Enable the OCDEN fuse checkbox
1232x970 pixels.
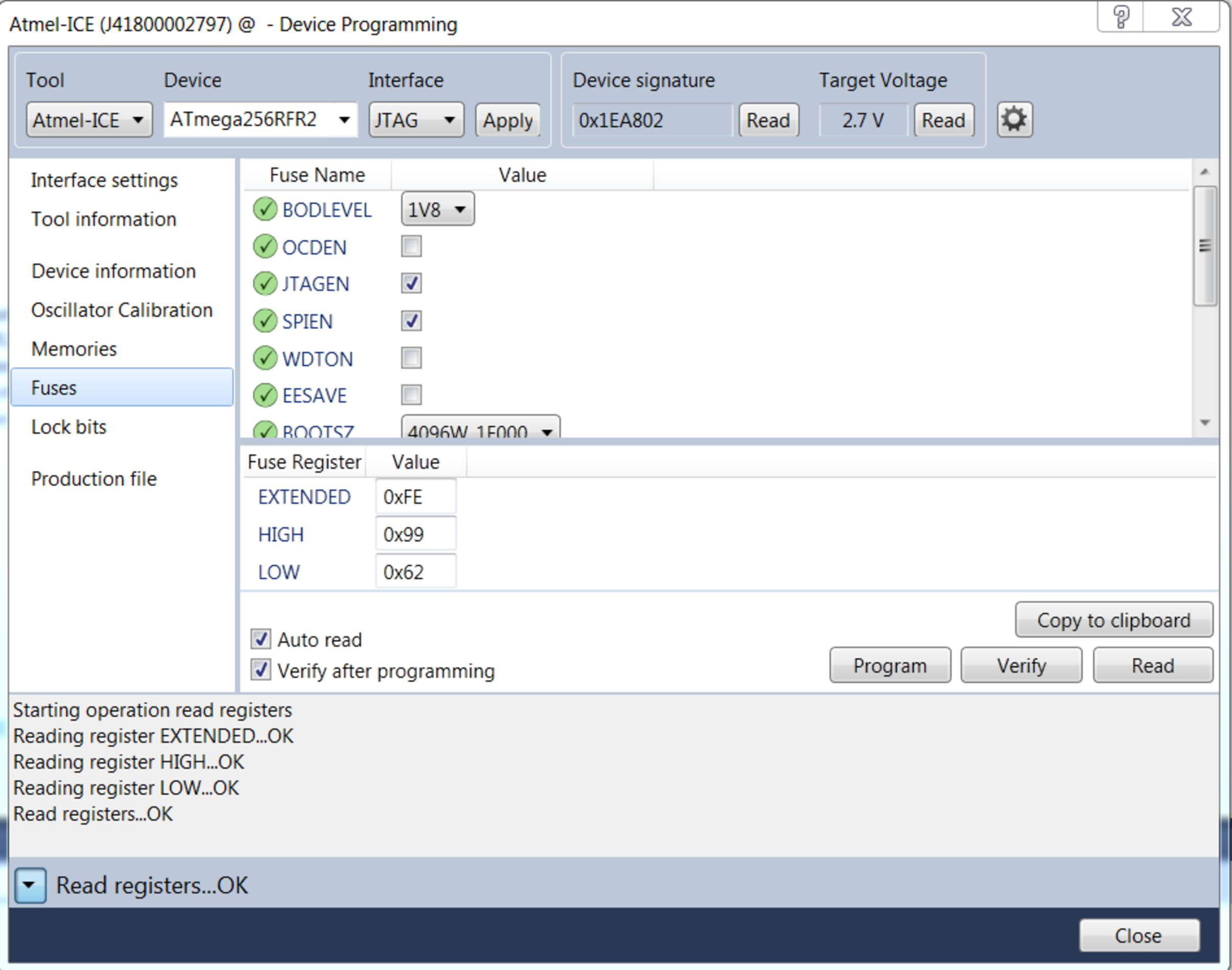tap(411, 246)
